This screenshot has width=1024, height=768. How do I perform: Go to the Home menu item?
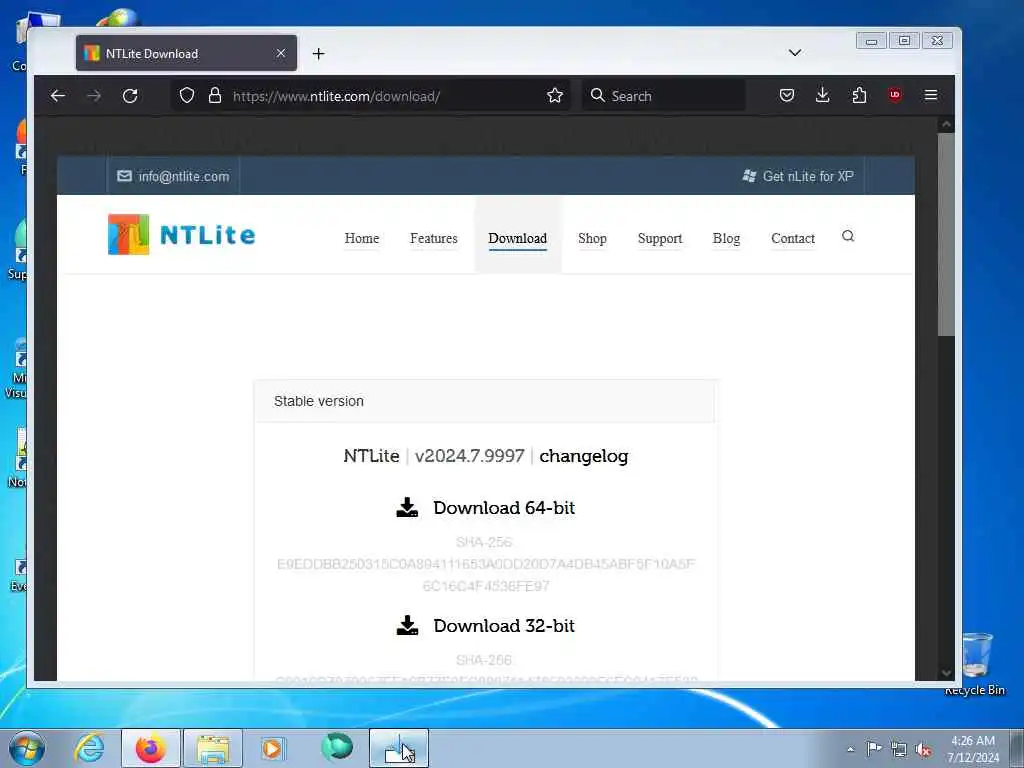coord(362,238)
